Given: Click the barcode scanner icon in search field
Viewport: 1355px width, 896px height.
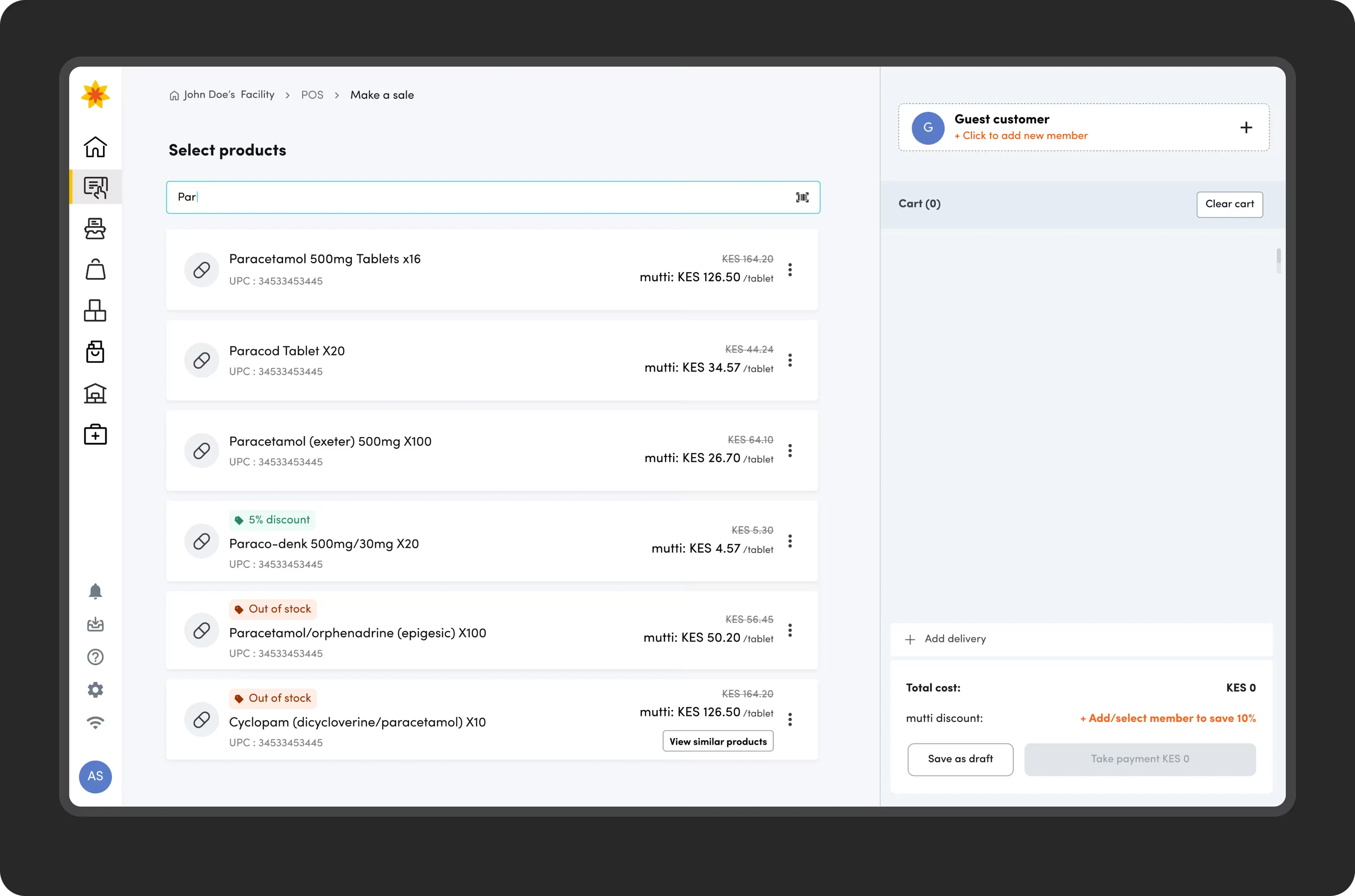Looking at the screenshot, I should [x=802, y=197].
